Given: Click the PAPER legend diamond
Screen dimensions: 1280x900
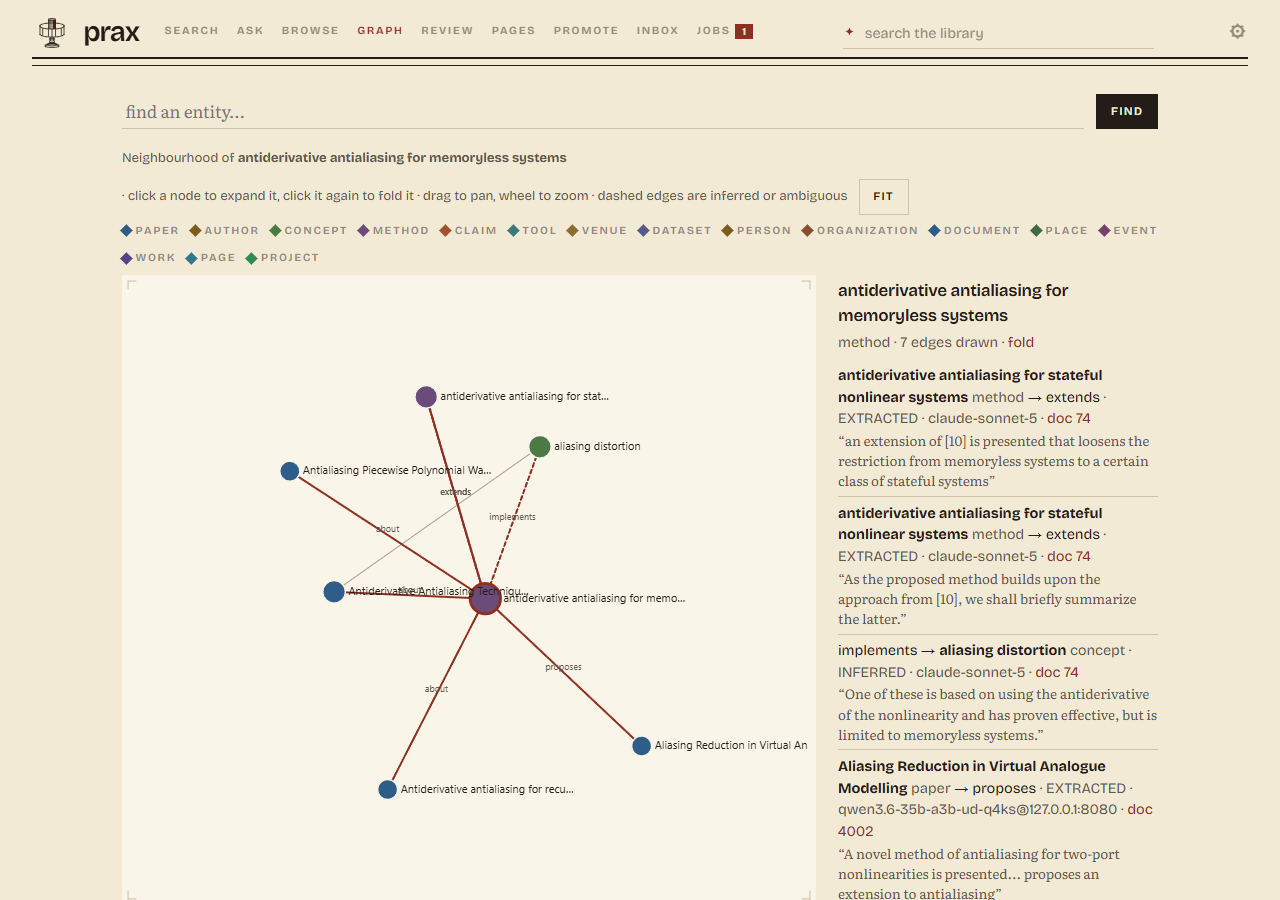Looking at the screenshot, I should 126,231.
